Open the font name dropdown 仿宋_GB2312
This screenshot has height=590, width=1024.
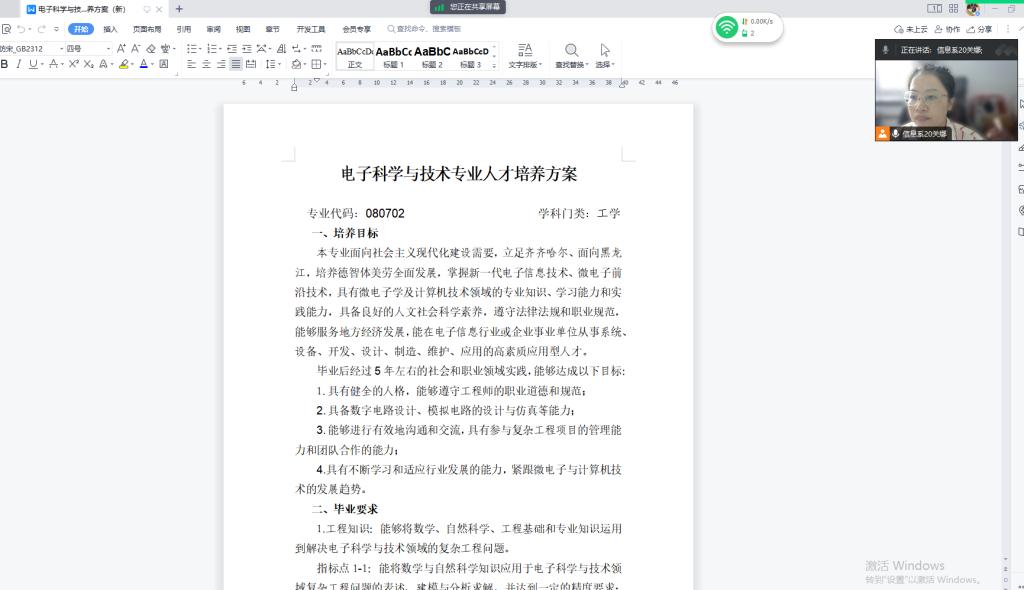coord(32,48)
